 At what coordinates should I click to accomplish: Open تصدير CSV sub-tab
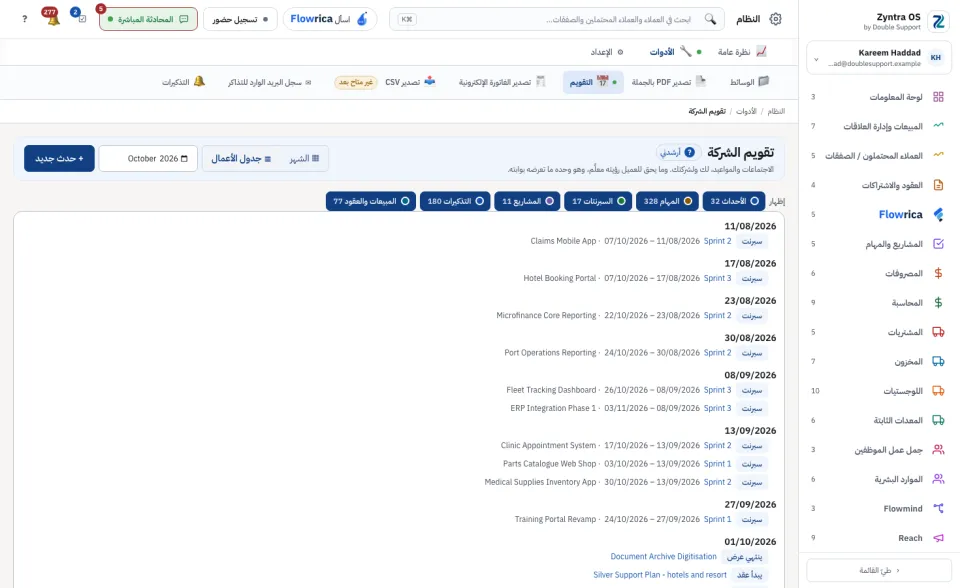click(410, 82)
